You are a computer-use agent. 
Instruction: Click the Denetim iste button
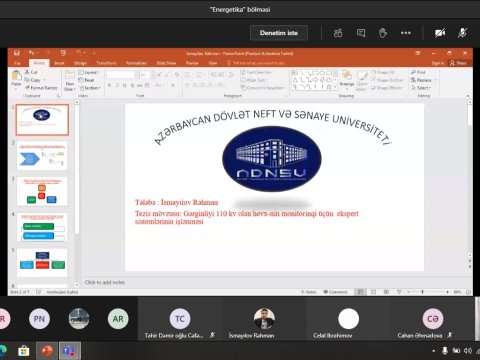coord(279,33)
